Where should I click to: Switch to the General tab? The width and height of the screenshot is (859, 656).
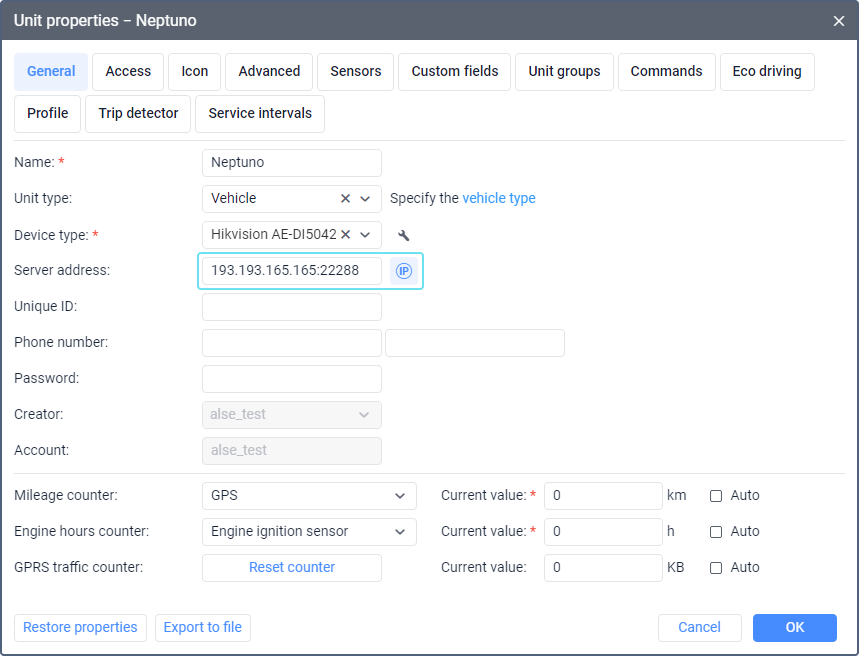coord(51,72)
